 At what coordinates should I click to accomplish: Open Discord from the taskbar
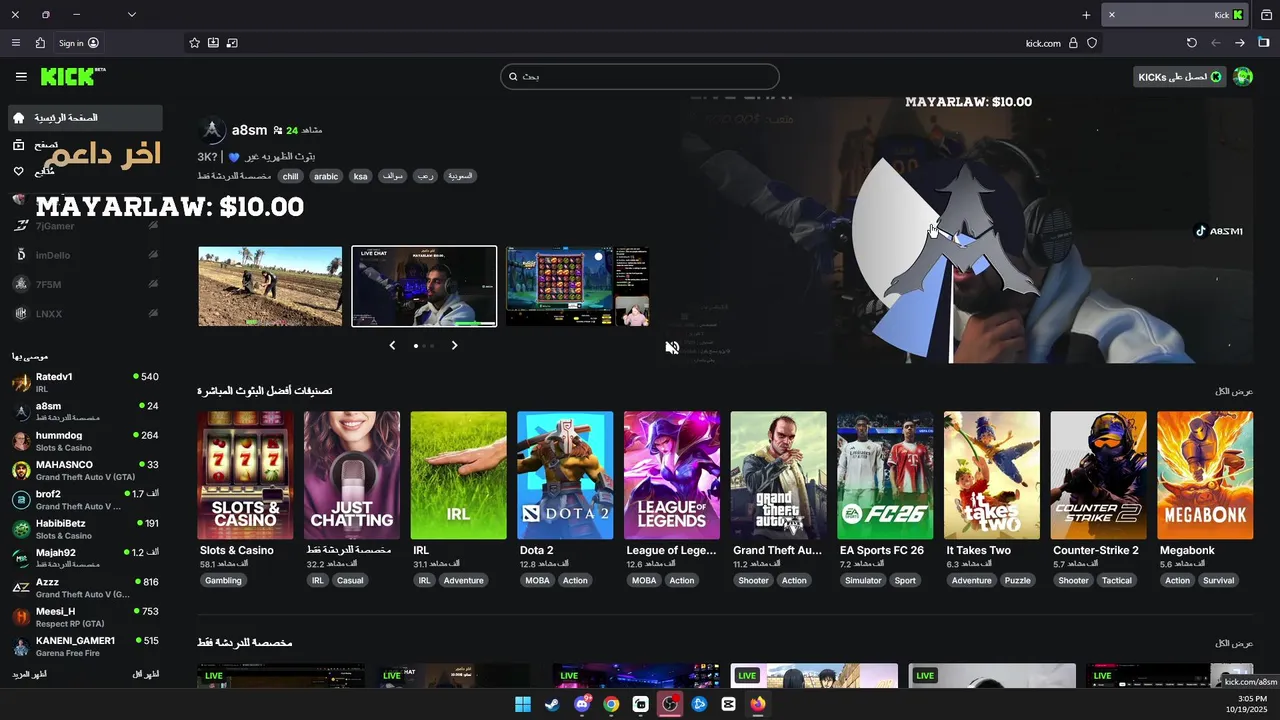coord(582,704)
